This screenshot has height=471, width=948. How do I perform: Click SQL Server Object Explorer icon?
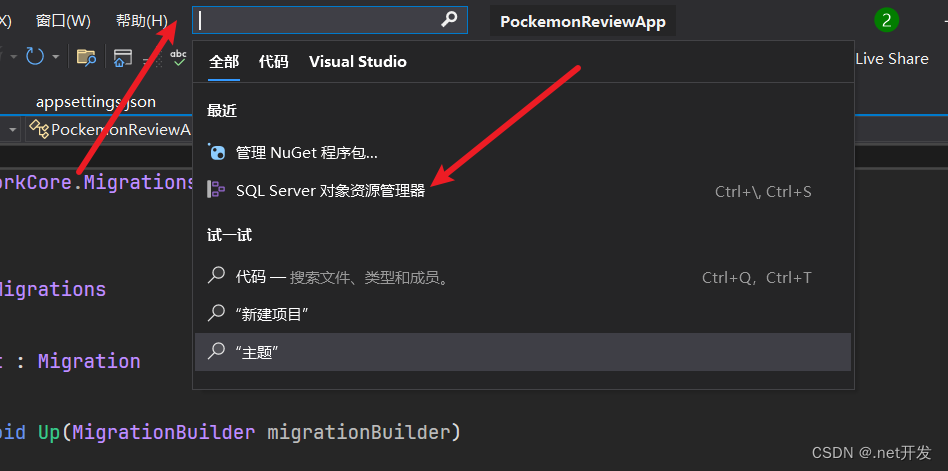coord(216,189)
